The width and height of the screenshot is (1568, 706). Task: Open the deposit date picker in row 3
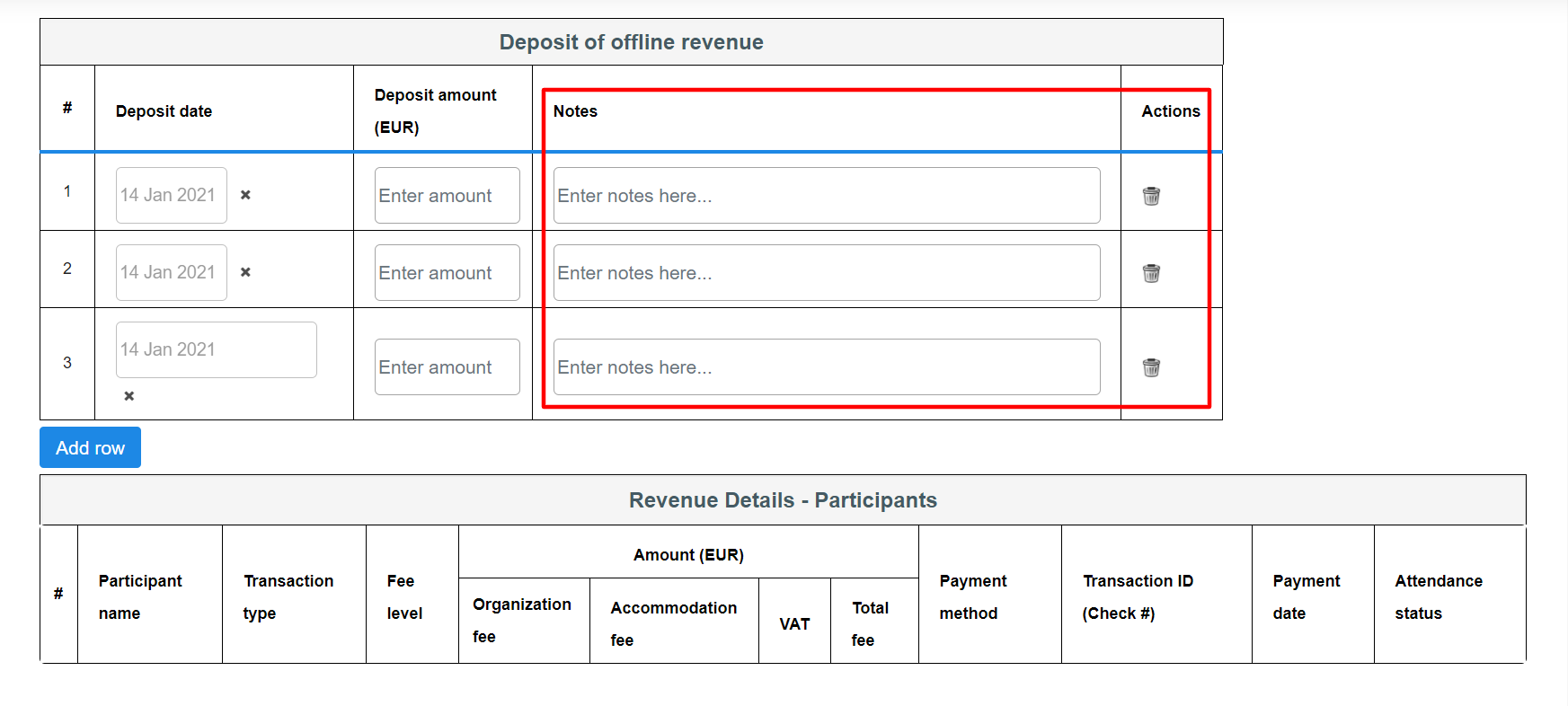pos(217,349)
